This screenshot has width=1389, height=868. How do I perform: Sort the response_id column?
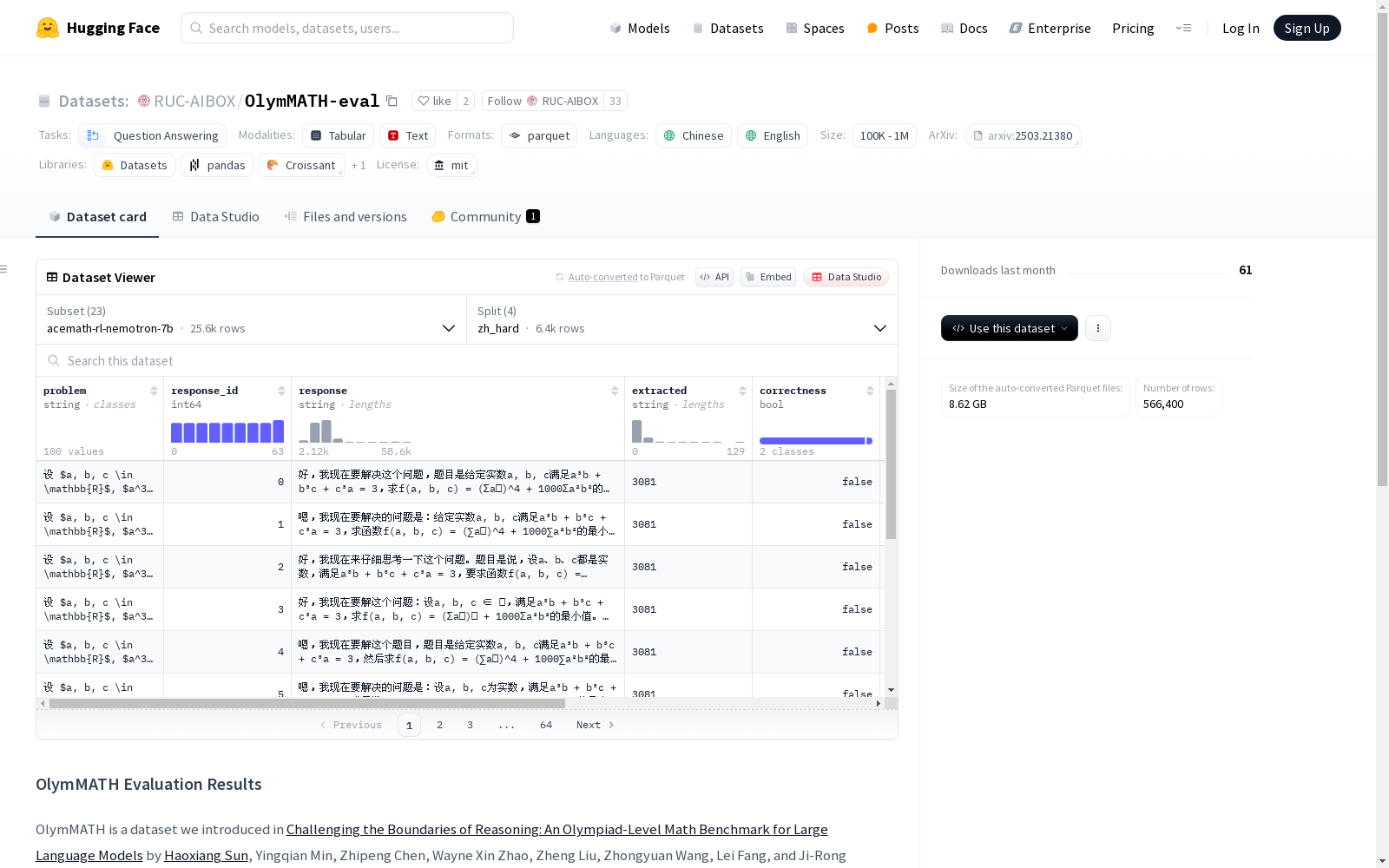click(281, 391)
